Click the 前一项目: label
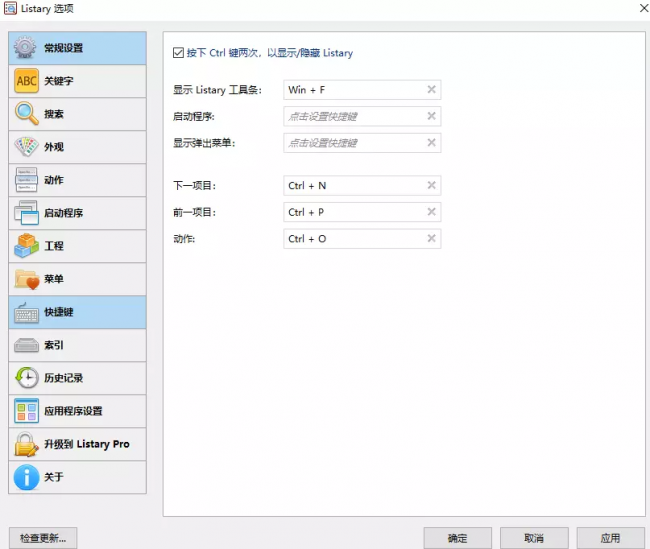Image resolution: width=650 pixels, height=549 pixels. tap(194, 212)
